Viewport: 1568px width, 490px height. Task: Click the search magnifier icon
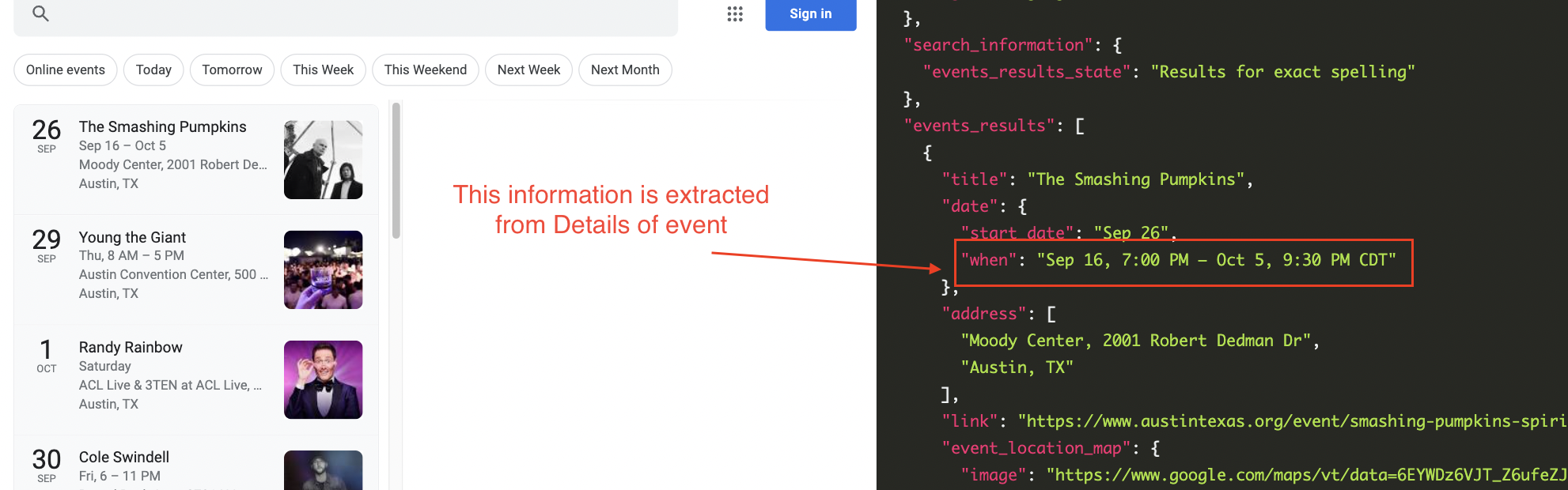tap(40, 13)
